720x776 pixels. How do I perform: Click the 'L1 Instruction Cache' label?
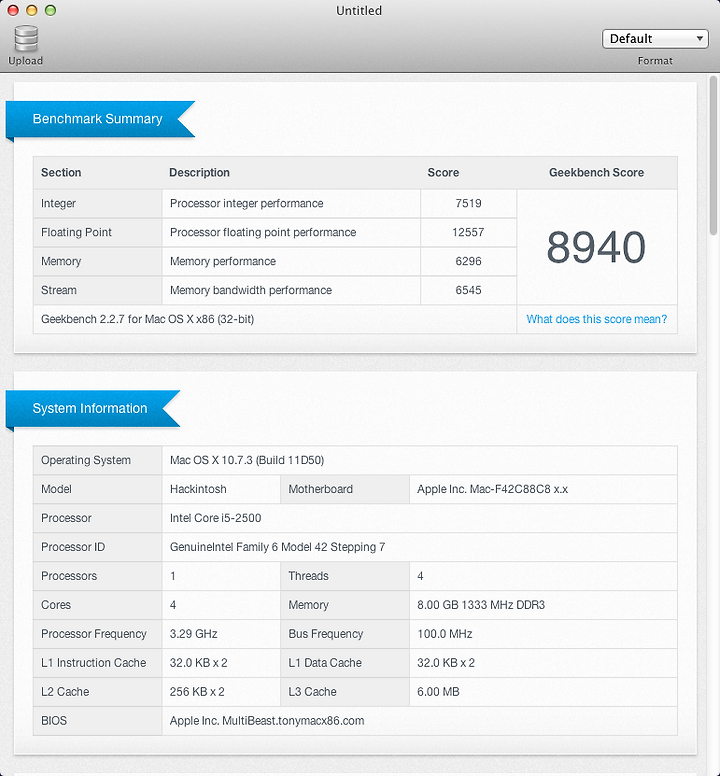[94, 663]
